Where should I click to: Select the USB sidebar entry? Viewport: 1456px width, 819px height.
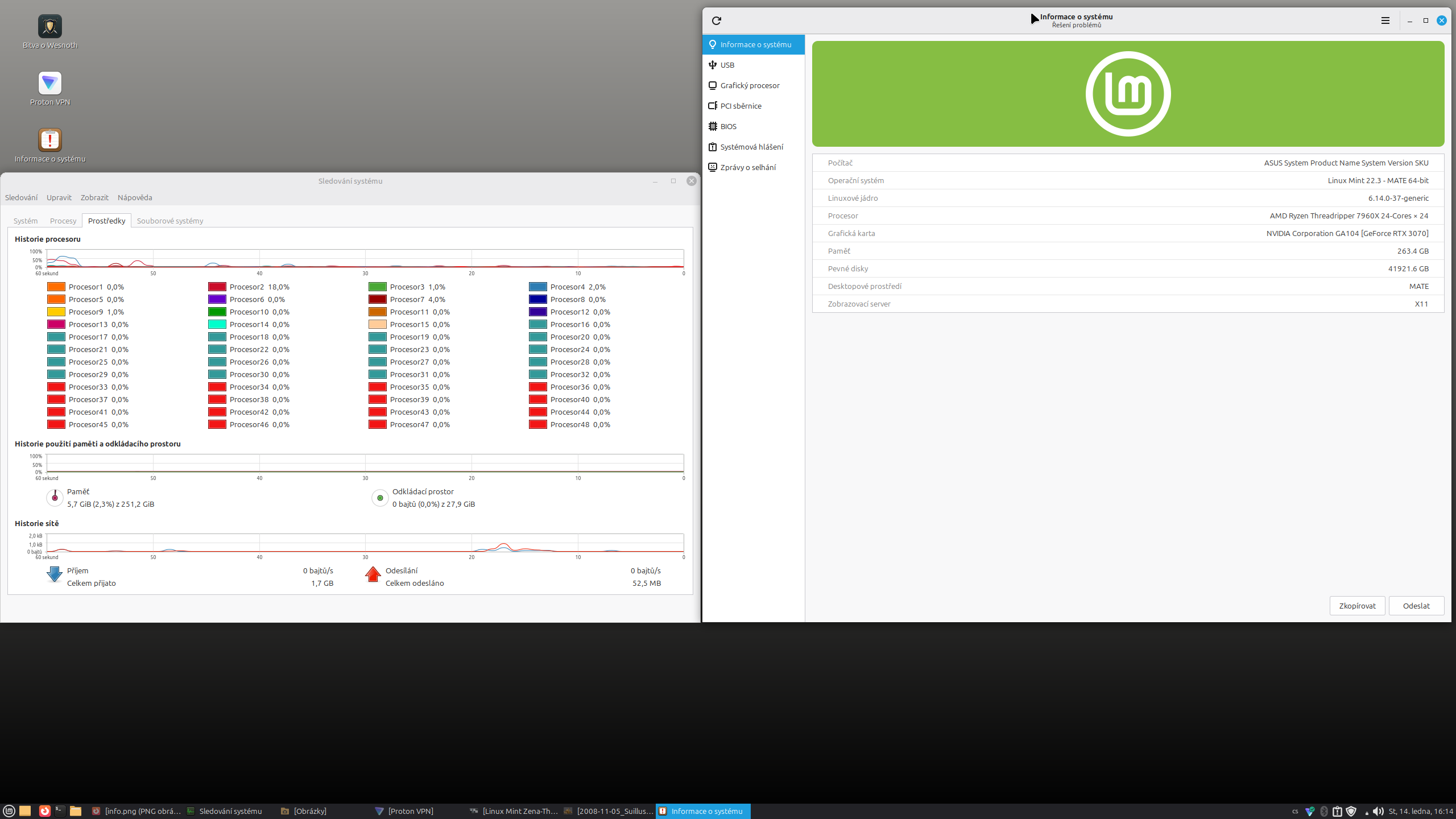point(727,65)
